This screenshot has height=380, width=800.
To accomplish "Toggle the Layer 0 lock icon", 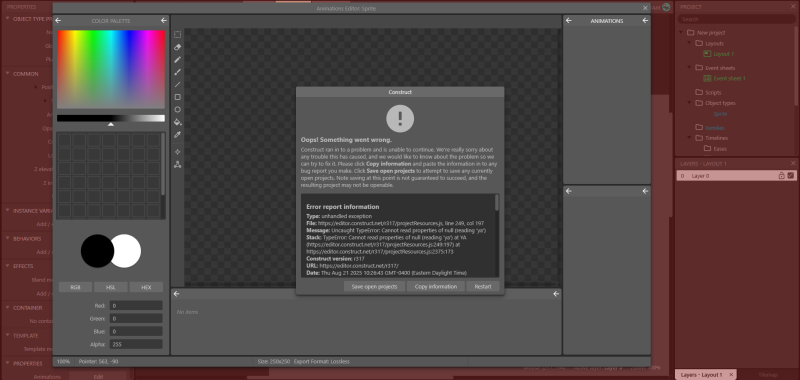I will coord(781,175).
